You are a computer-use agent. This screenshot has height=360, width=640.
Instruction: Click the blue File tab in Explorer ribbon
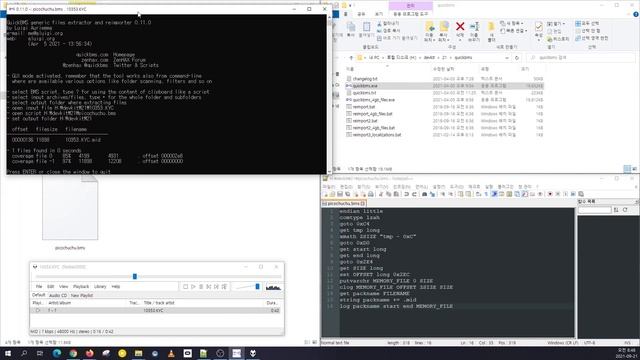tap(336, 14)
